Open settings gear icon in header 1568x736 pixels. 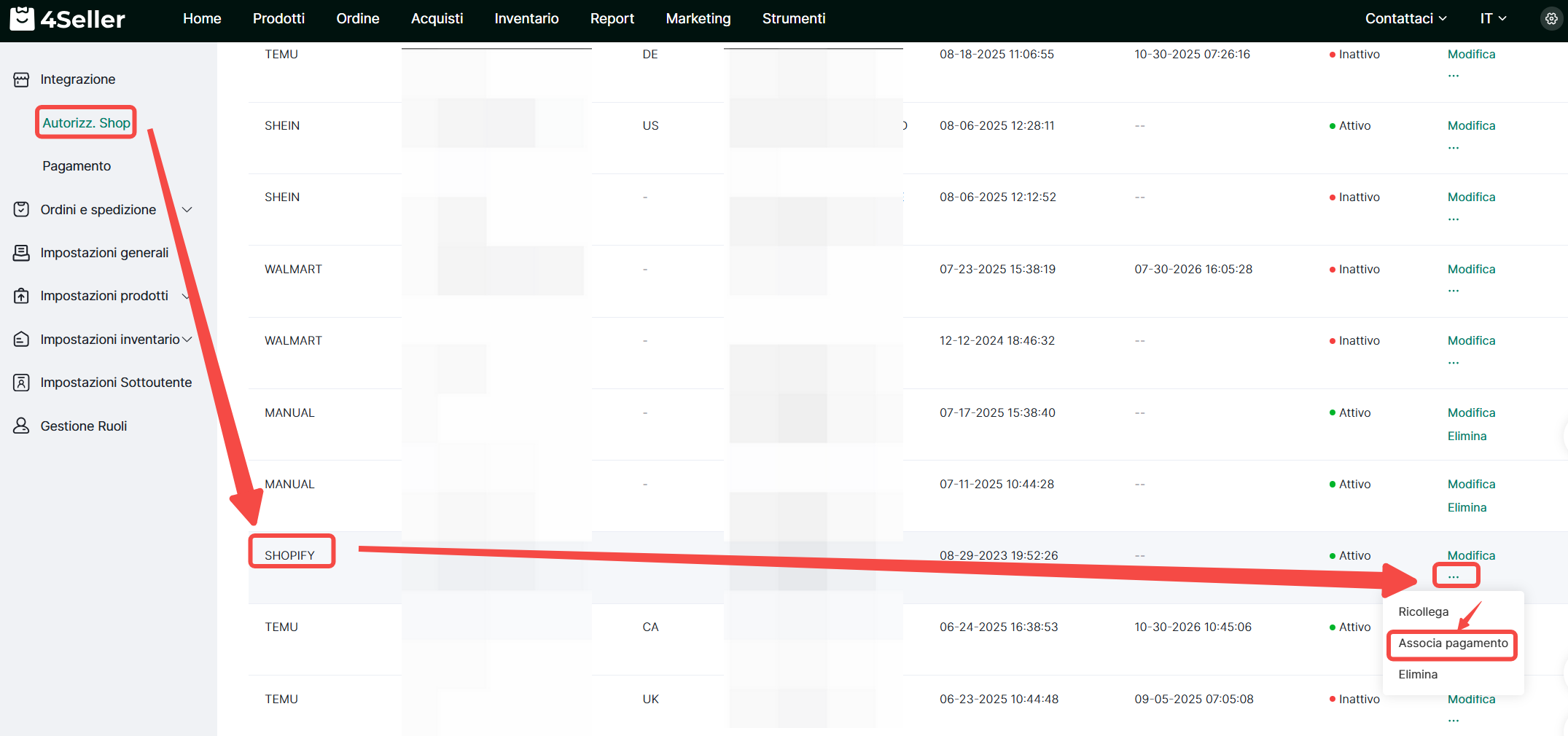pos(1551,19)
